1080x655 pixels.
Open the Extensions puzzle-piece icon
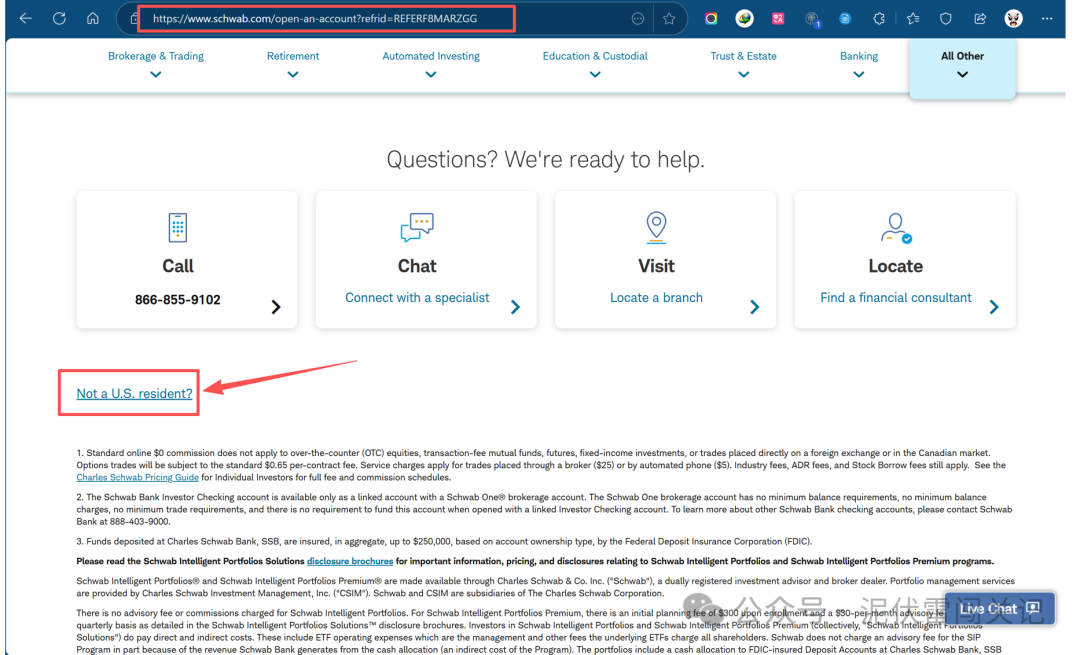(878, 19)
